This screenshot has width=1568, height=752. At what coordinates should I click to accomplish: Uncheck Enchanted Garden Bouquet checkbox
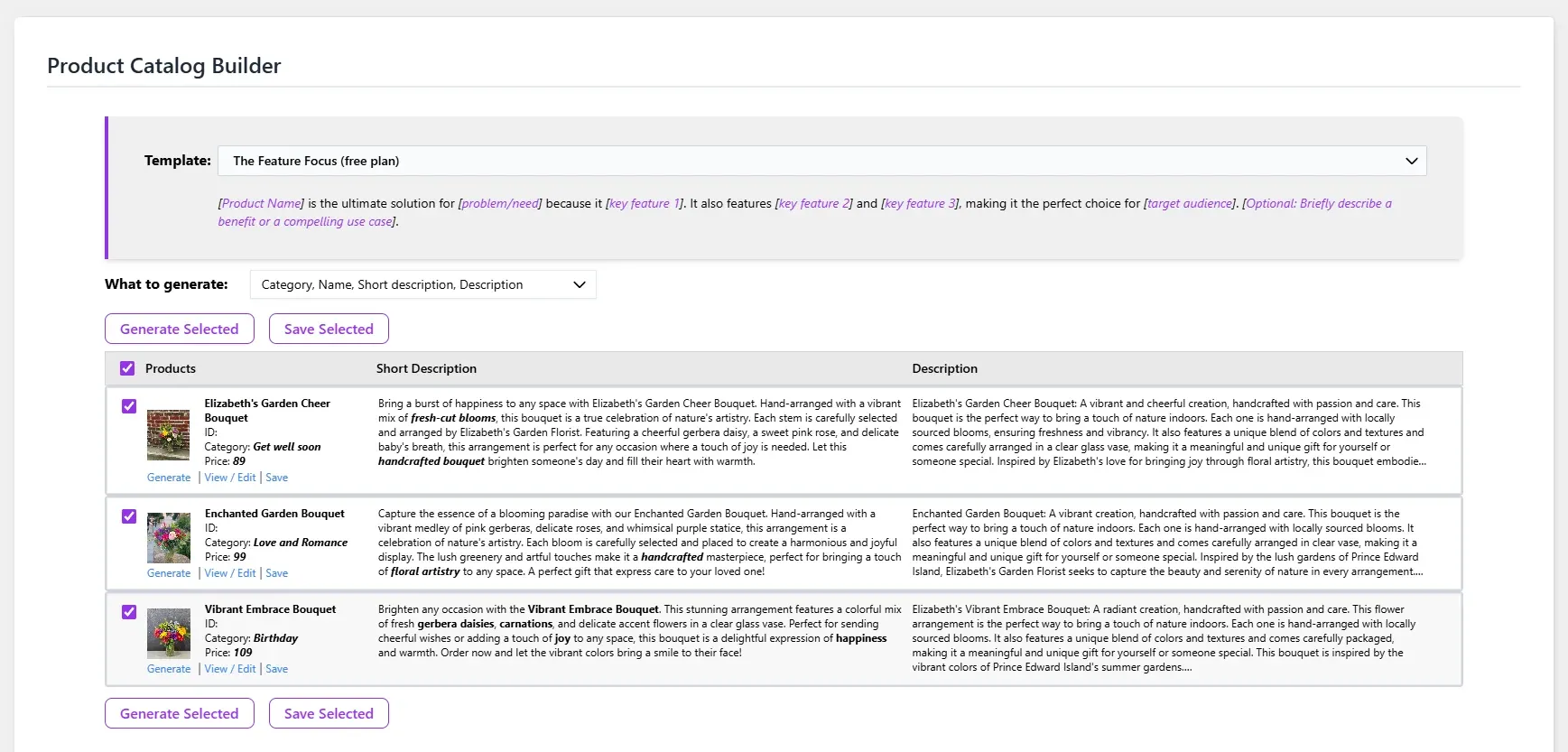point(129,516)
